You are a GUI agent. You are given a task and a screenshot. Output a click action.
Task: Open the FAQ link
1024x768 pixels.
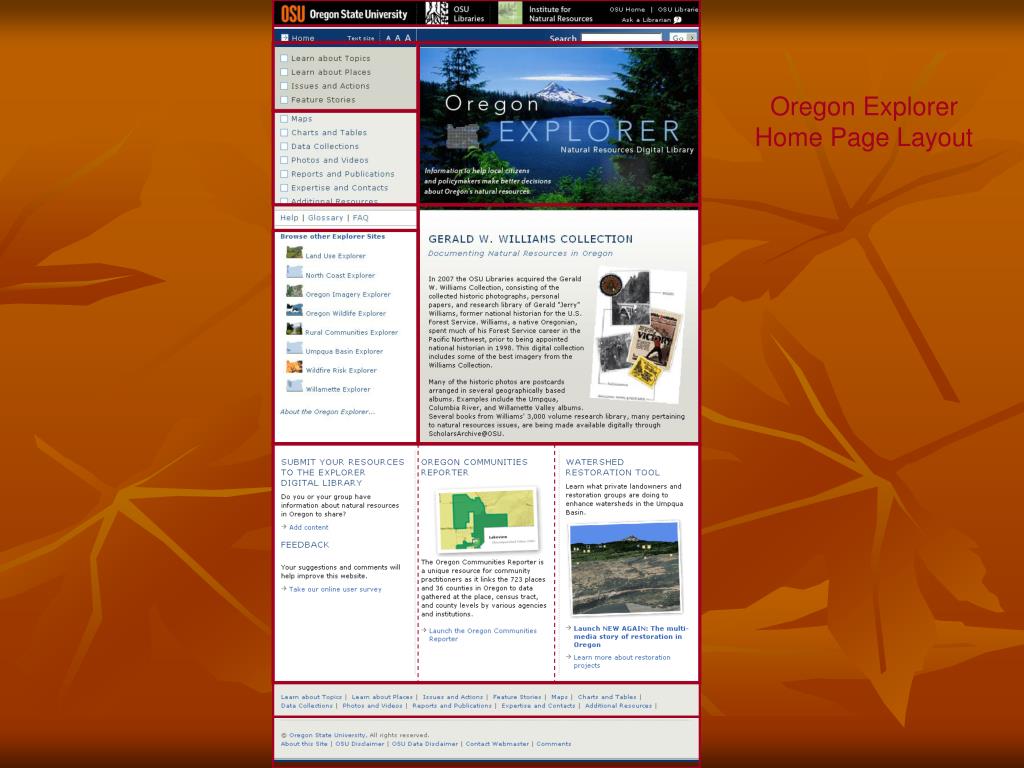(x=360, y=217)
